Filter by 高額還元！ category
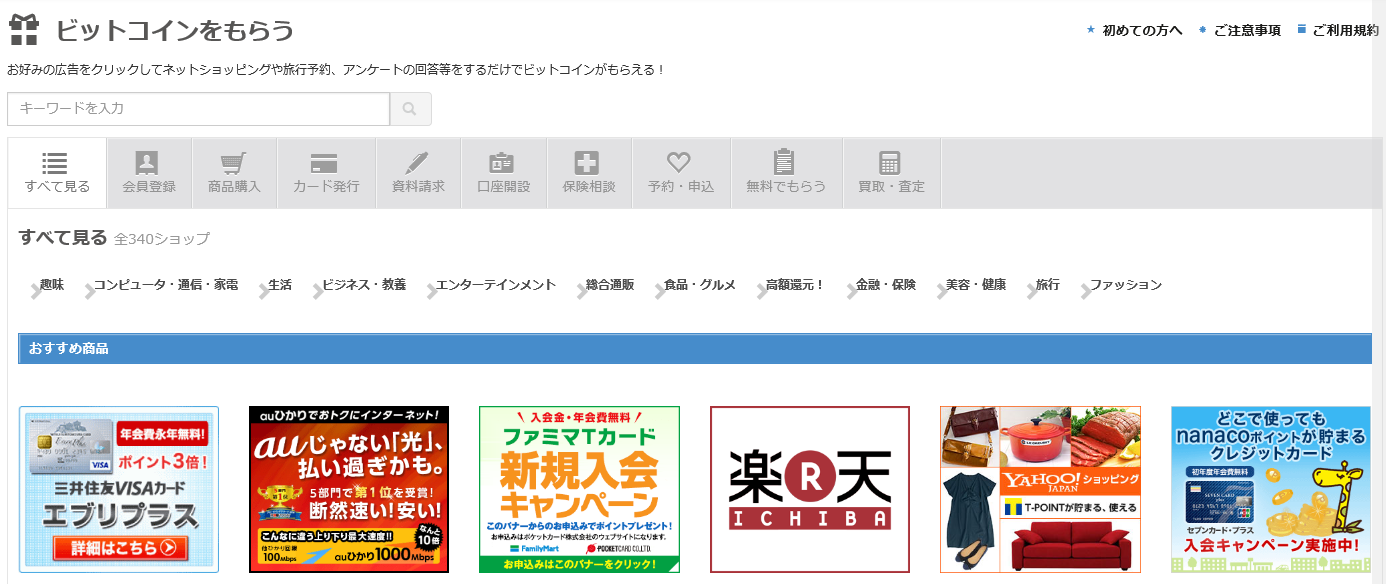The width and height of the screenshot is (1386, 584). 795,285
